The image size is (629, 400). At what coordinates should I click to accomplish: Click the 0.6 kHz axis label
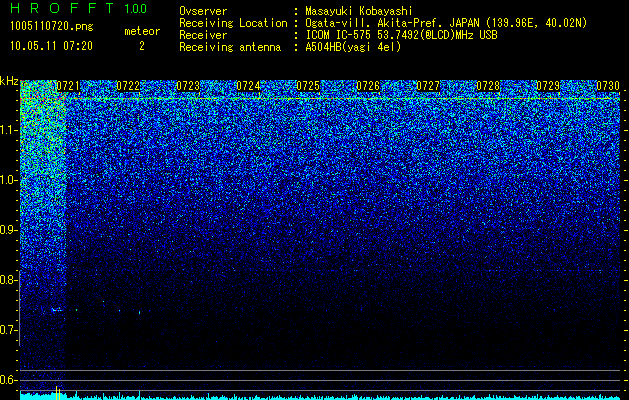tap(8, 380)
